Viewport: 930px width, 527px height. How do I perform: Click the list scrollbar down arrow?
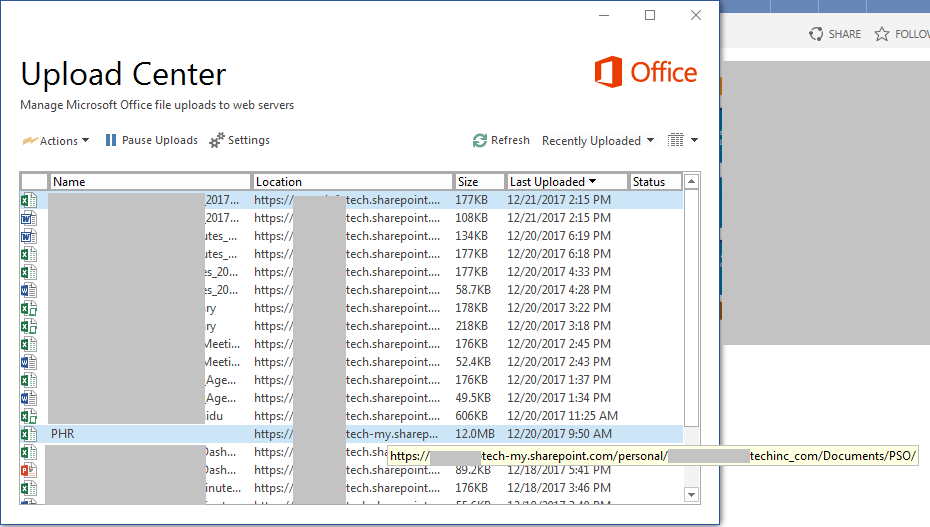point(692,494)
